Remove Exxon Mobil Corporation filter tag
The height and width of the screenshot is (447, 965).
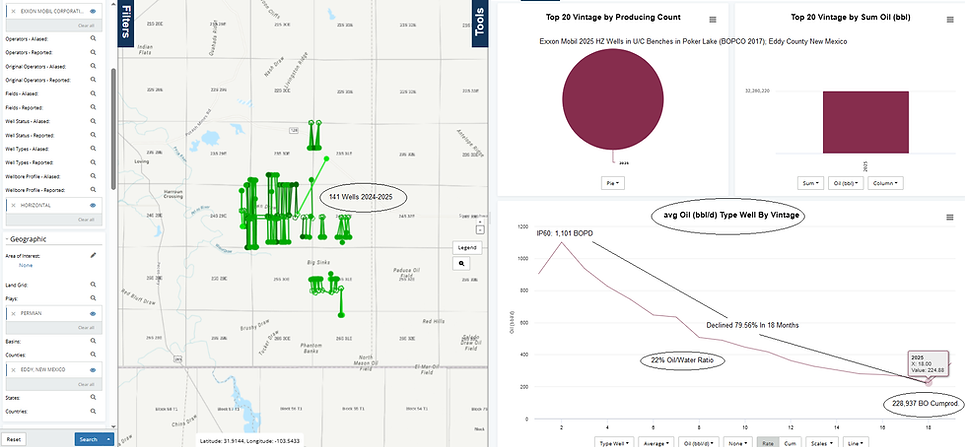point(14,11)
